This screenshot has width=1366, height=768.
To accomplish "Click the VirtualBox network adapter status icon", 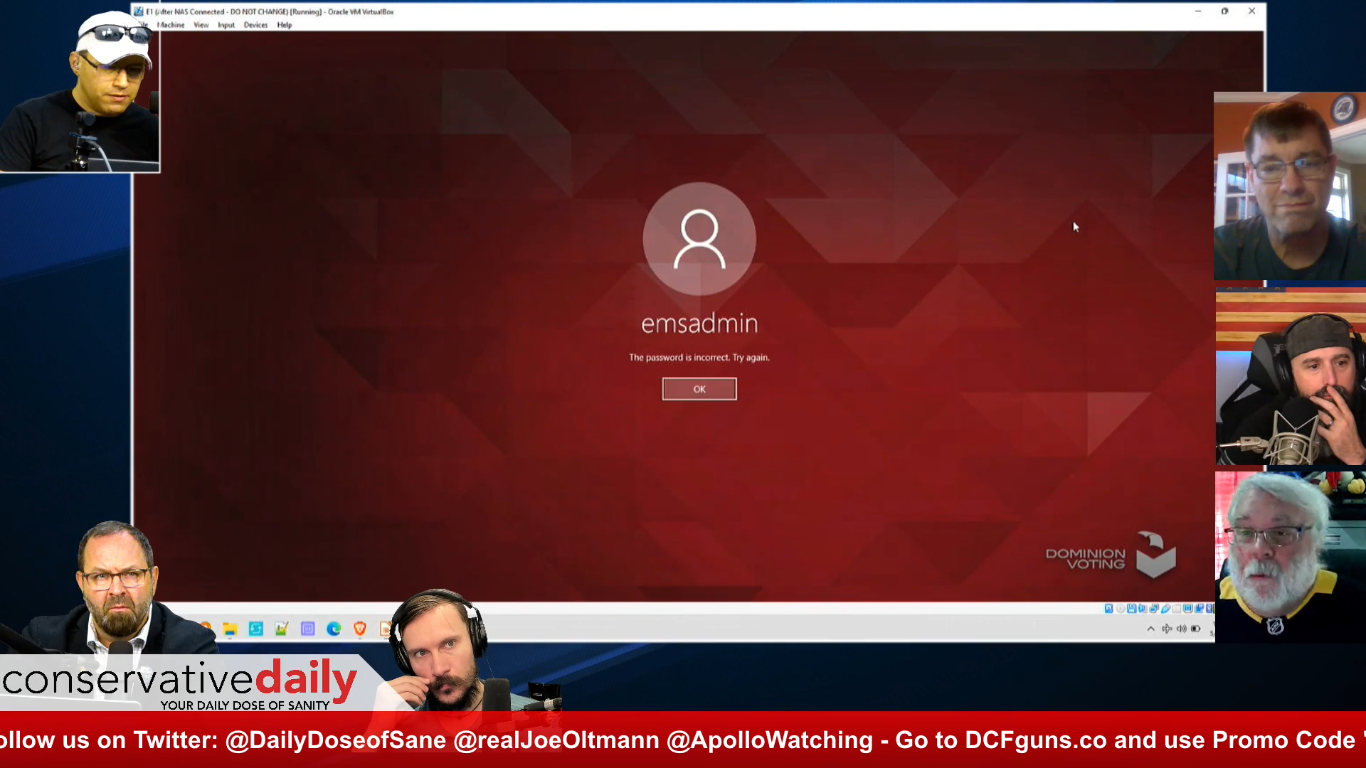I will pos(1154,608).
